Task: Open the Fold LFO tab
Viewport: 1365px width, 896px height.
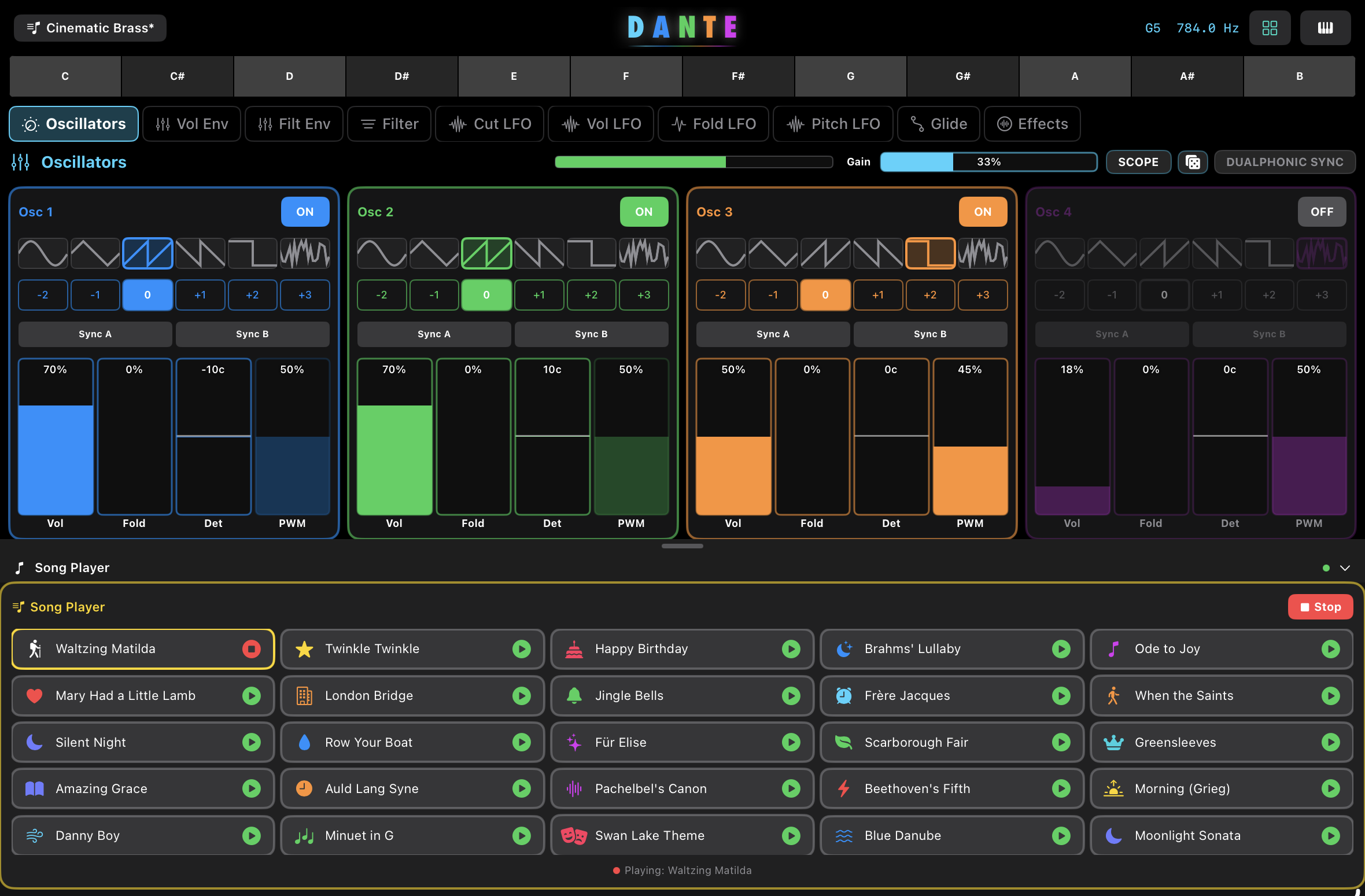Action: click(713, 124)
